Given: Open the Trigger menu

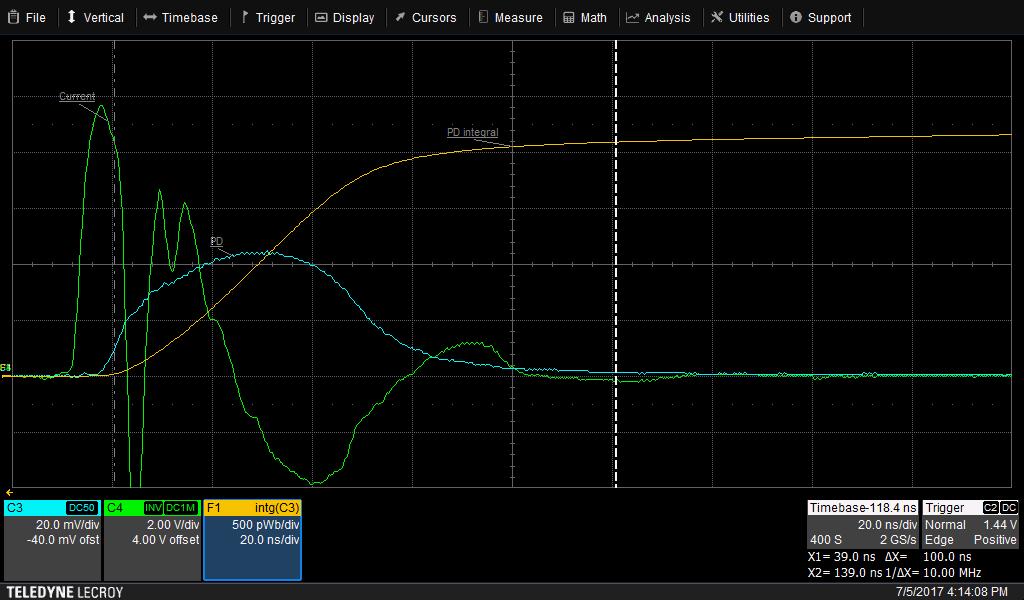Looking at the screenshot, I should click(x=268, y=18).
